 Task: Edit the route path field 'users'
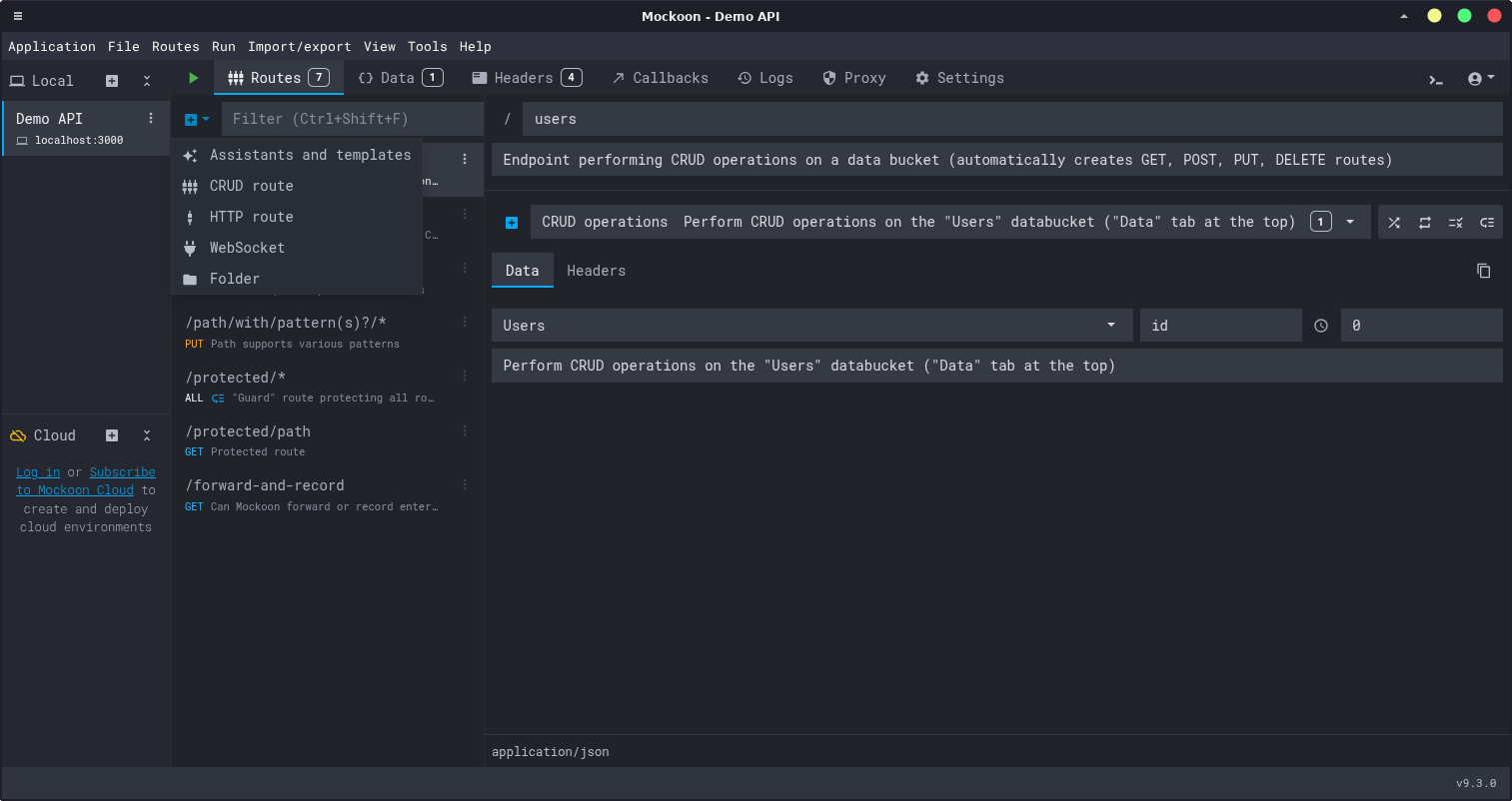point(1012,119)
